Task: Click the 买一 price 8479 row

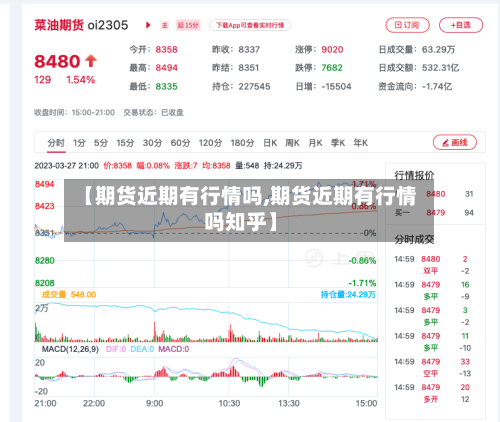Action: (434, 213)
